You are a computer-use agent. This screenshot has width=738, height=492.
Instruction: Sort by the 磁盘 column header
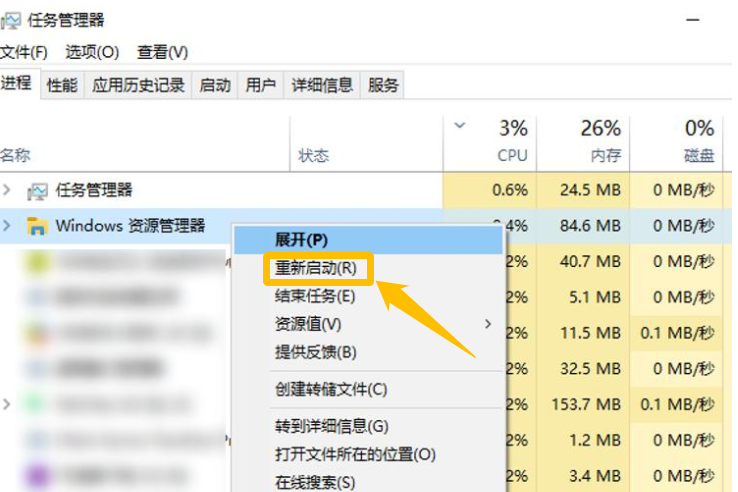pos(676,144)
